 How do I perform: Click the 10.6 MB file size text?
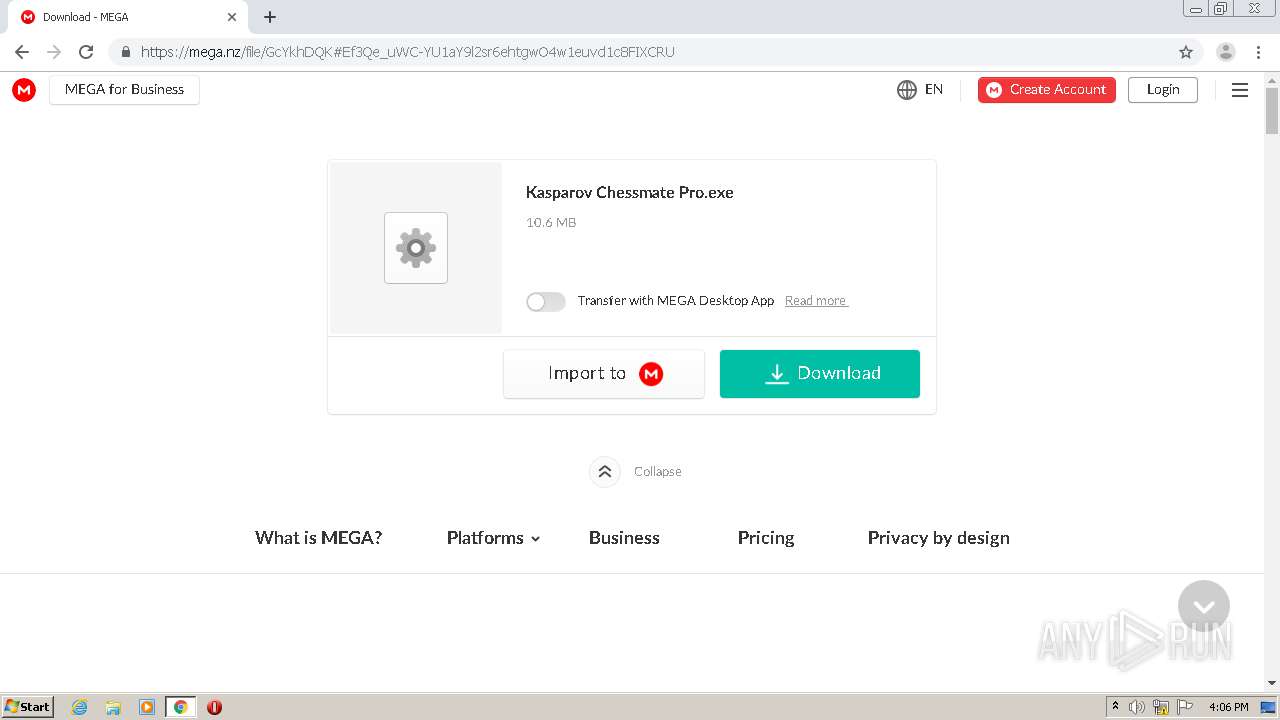coord(551,223)
